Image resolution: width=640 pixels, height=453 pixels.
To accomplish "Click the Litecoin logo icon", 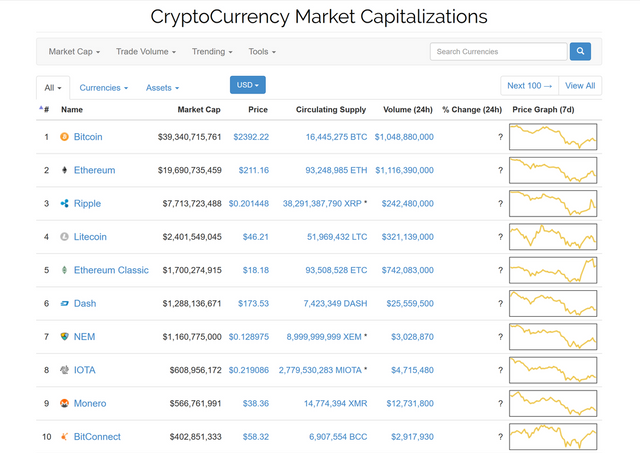I will coord(65,237).
